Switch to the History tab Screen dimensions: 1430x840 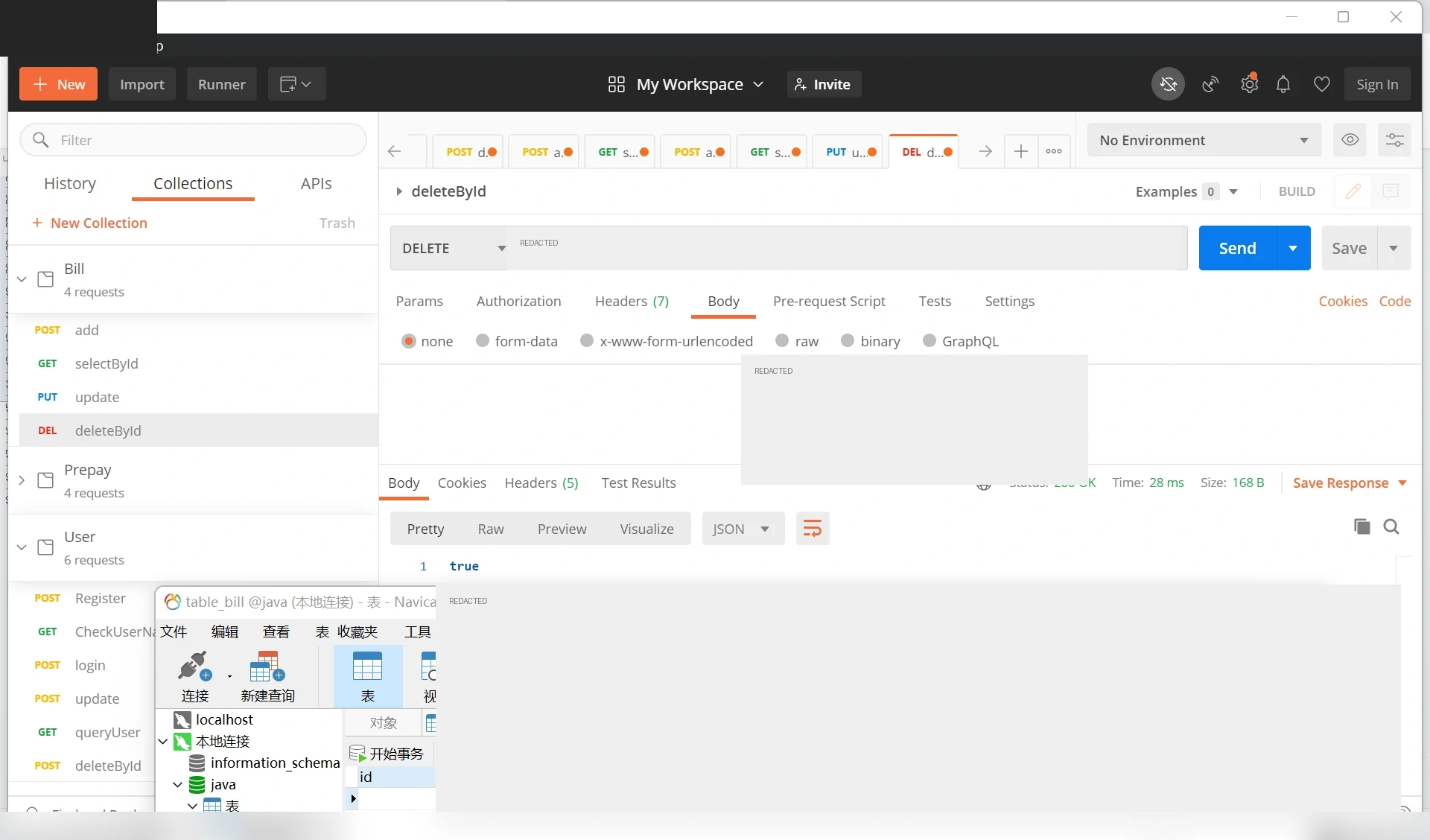click(70, 183)
